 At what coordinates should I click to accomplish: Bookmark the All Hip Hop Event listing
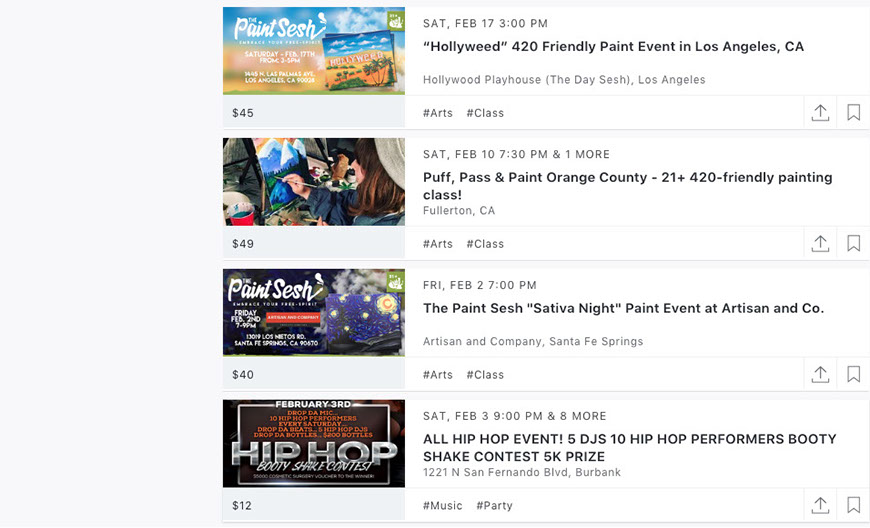pos(853,506)
